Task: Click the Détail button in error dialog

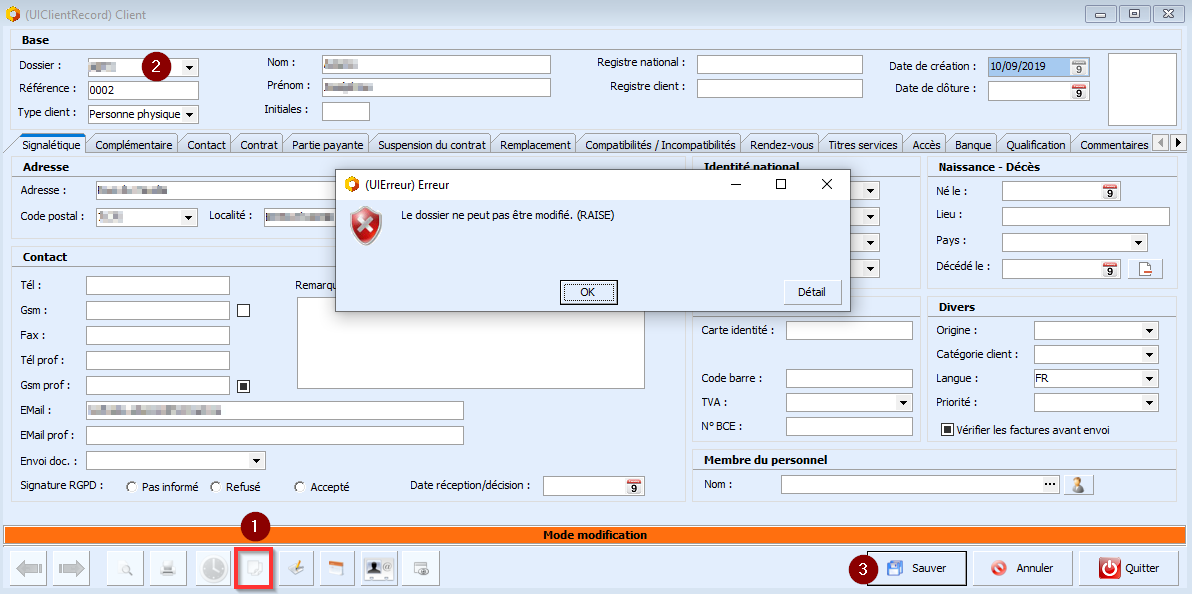Action: [x=812, y=292]
